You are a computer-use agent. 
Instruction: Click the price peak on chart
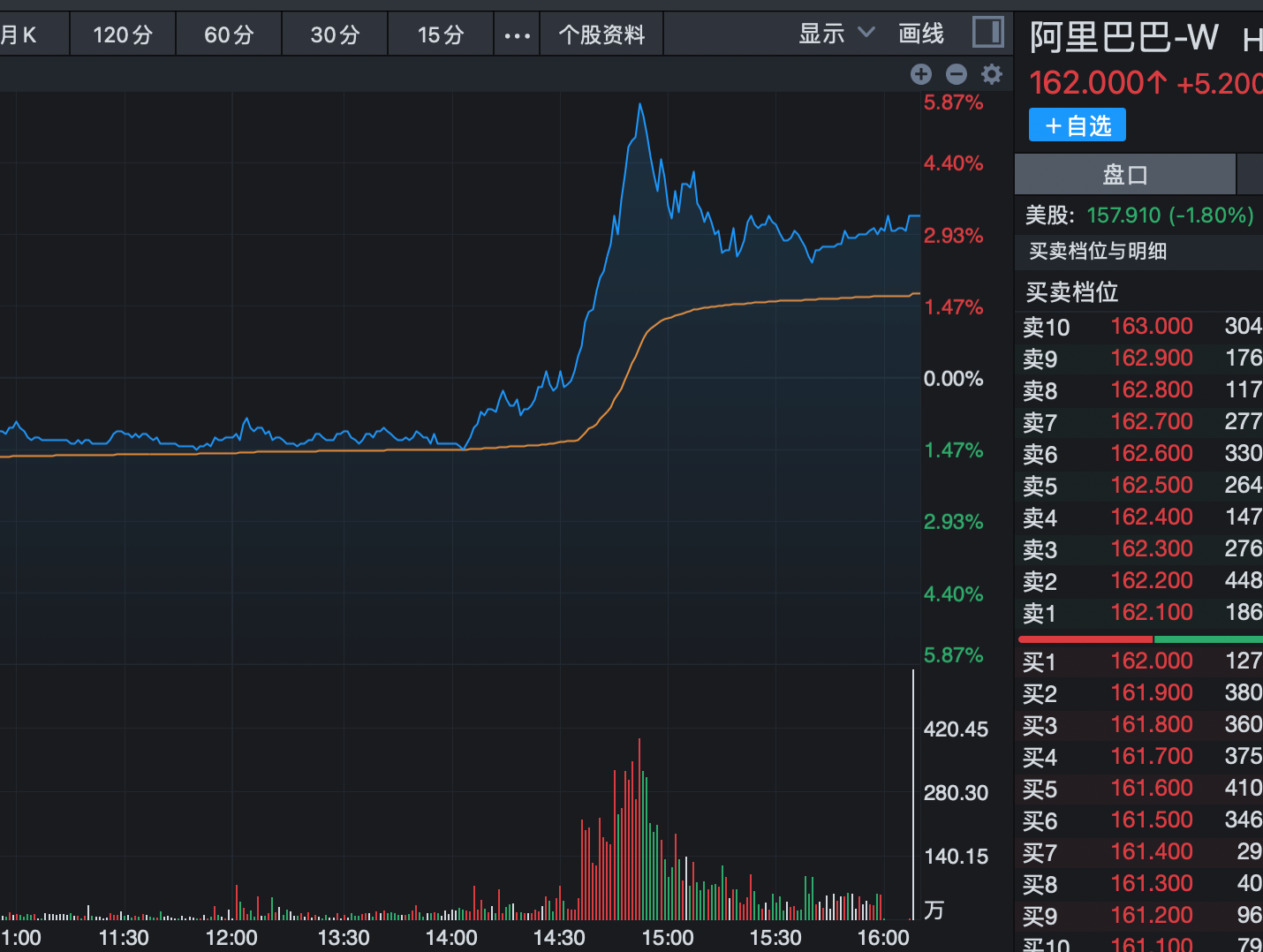(640, 105)
